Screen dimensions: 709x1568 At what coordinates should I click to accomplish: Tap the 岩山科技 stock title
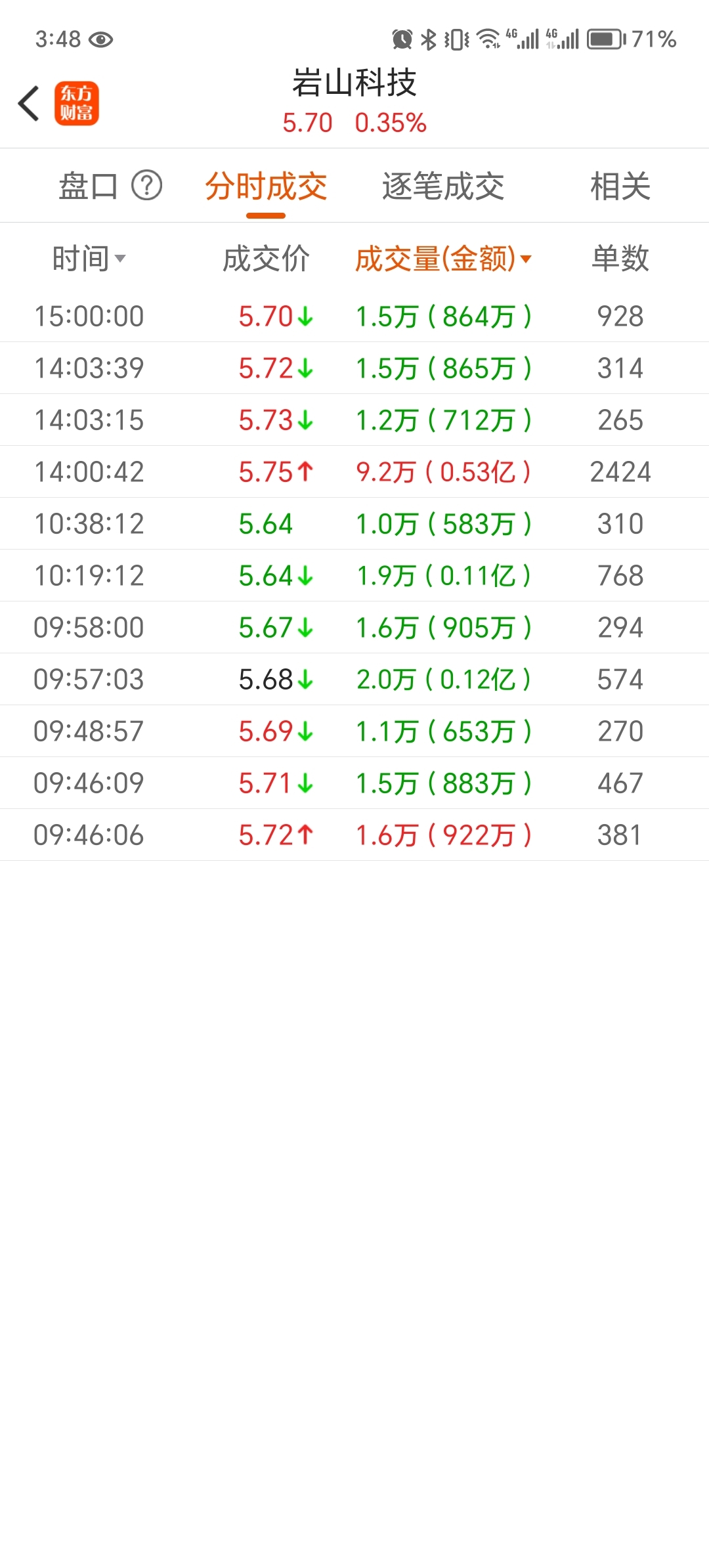[x=354, y=83]
